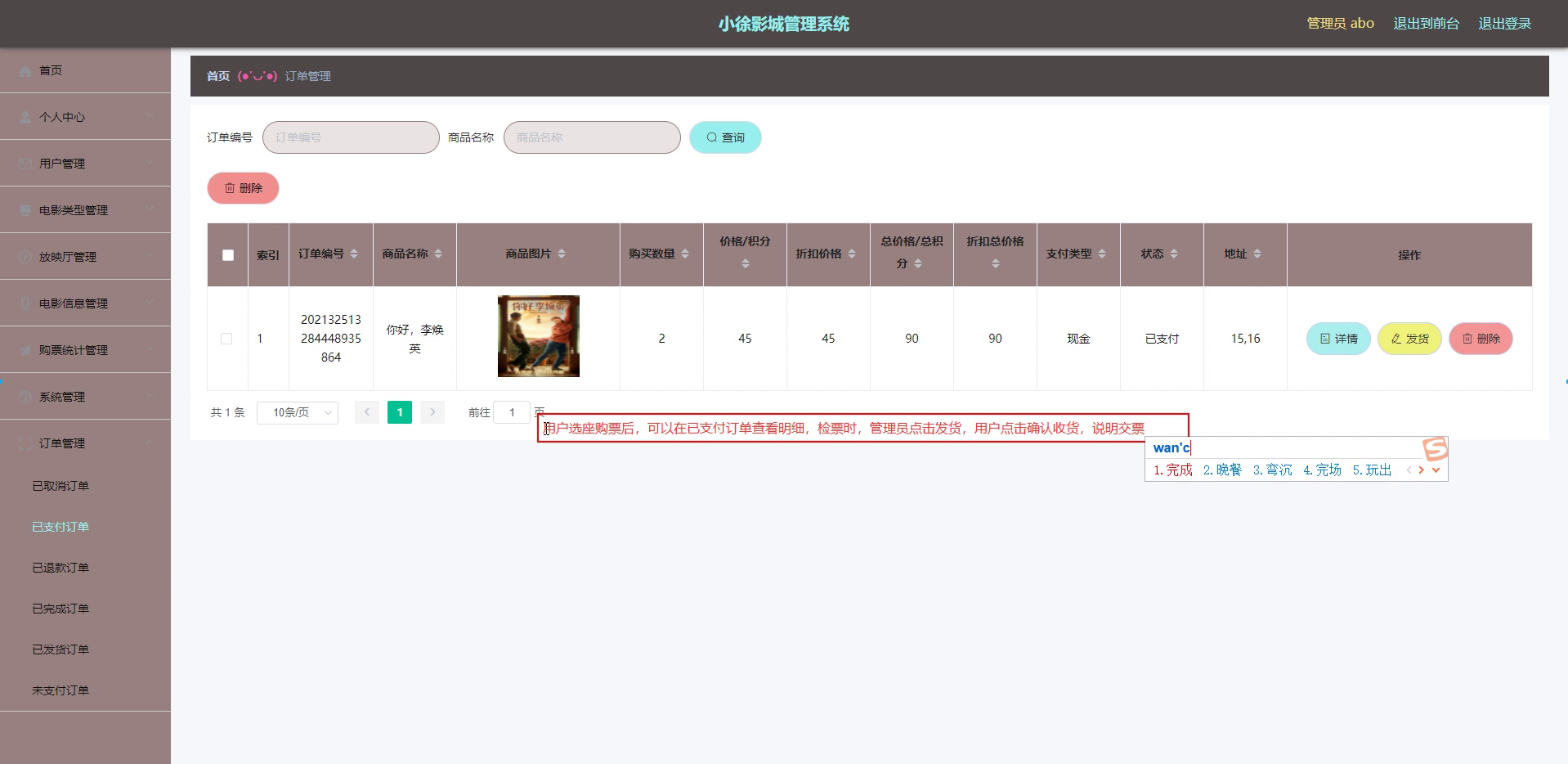Click the 查询 search button
The height and width of the screenshot is (764, 1568).
(x=725, y=137)
